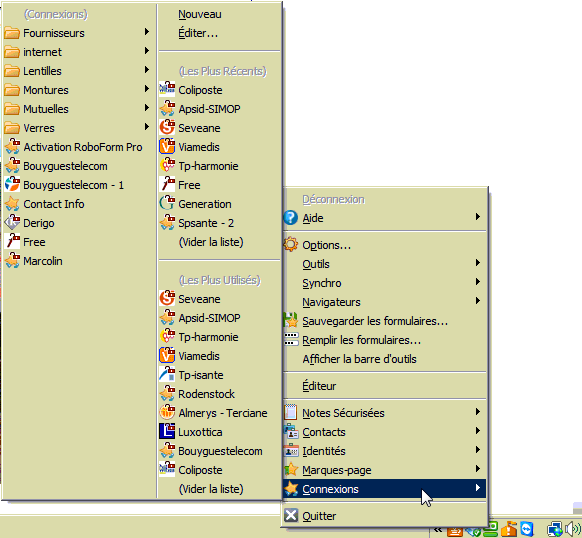Image resolution: width=582 pixels, height=538 pixels.
Task: Expand the Fournisseurs folder arrow
Action: click(147, 32)
